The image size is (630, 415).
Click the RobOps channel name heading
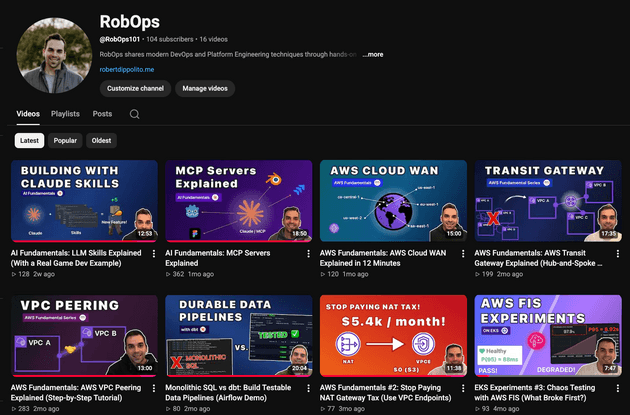click(x=130, y=22)
